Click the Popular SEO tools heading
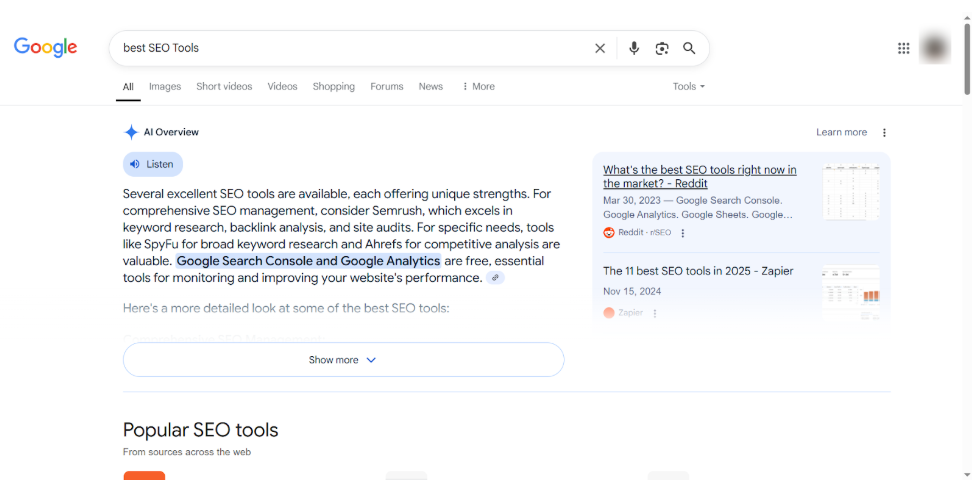This screenshot has height=480, width=972. 201,430
